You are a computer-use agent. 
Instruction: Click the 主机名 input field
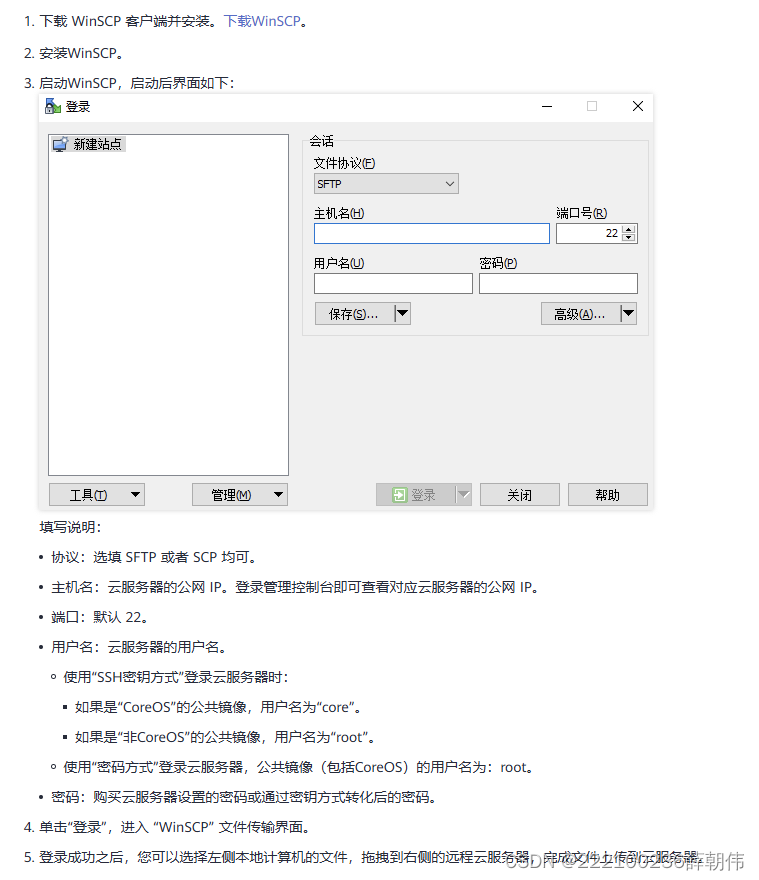432,233
